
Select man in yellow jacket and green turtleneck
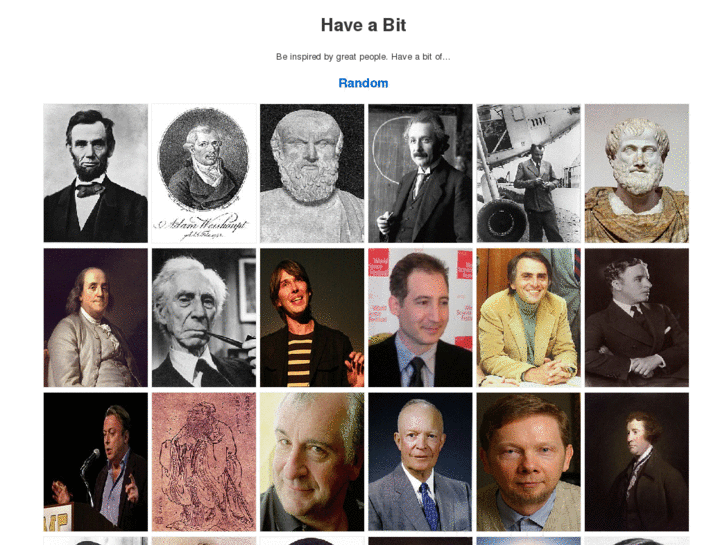coord(529,317)
